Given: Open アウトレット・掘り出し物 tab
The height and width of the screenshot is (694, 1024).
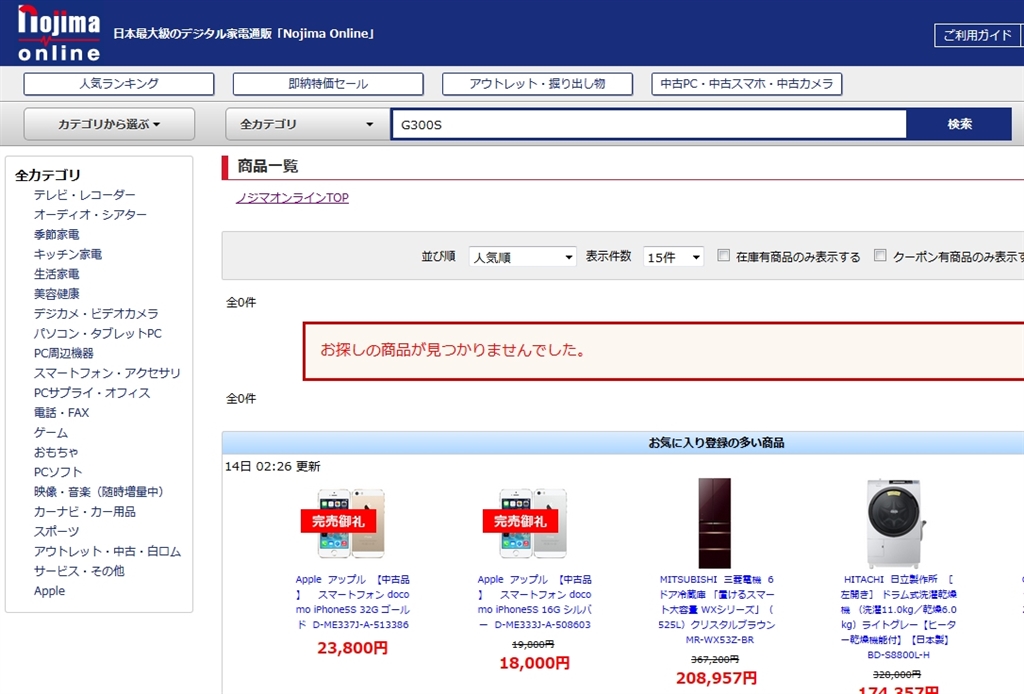Looking at the screenshot, I should click(x=537, y=84).
